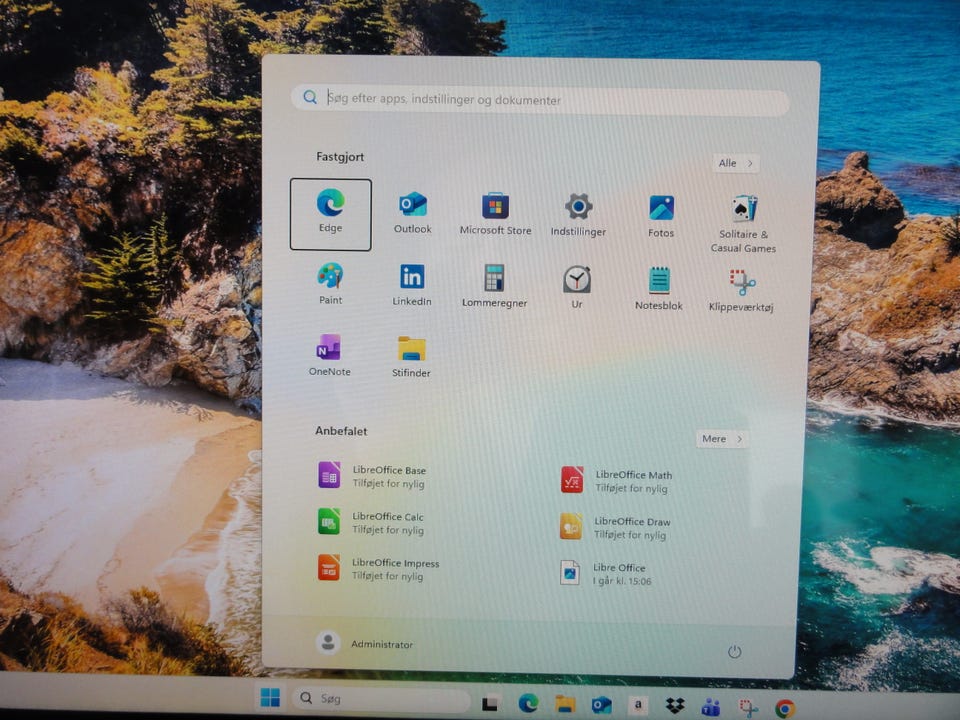Launch Klippeværktøj snipping tool
The width and height of the screenshot is (960, 720).
coord(741,290)
